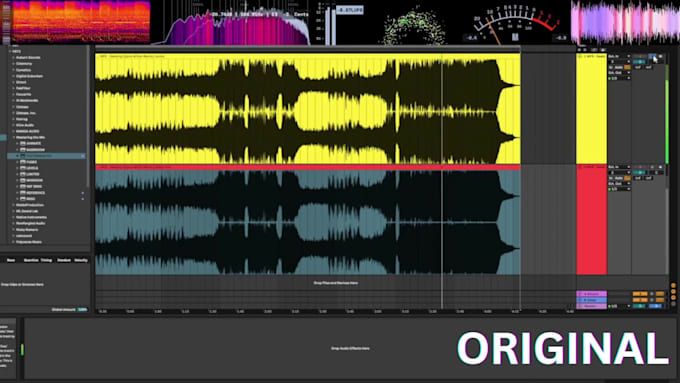Click the Base column in Groove Pool
This screenshot has height=383, width=680.
pyautogui.click(x=11, y=260)
